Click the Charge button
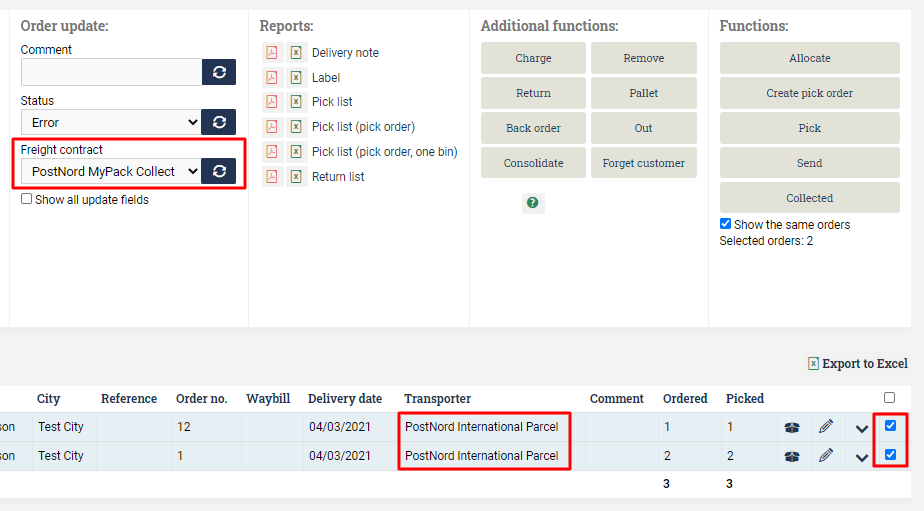This screenshot has height=511, width=924. tap(533, 58)
